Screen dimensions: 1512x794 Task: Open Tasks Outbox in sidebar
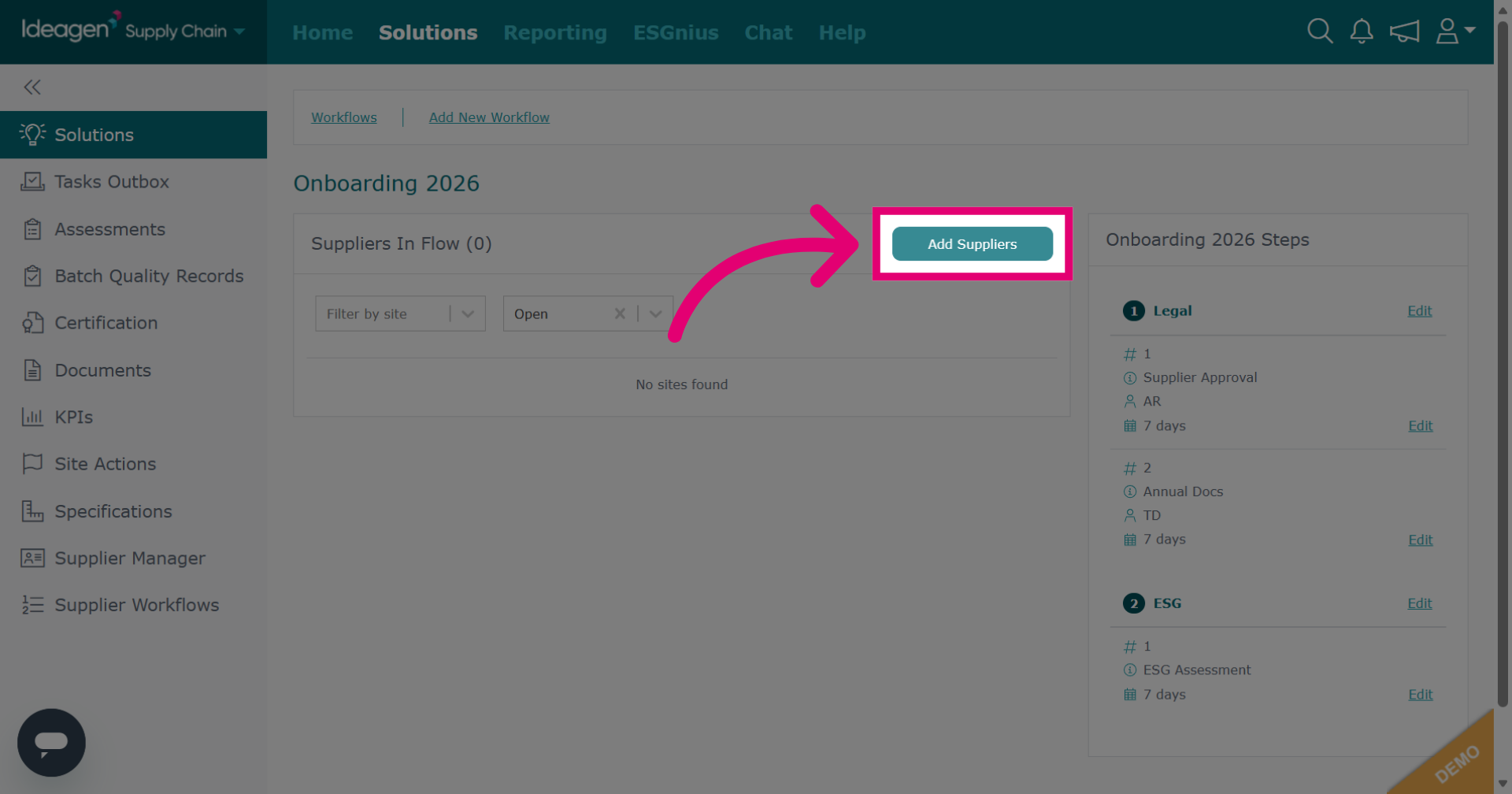coord(134,182)
